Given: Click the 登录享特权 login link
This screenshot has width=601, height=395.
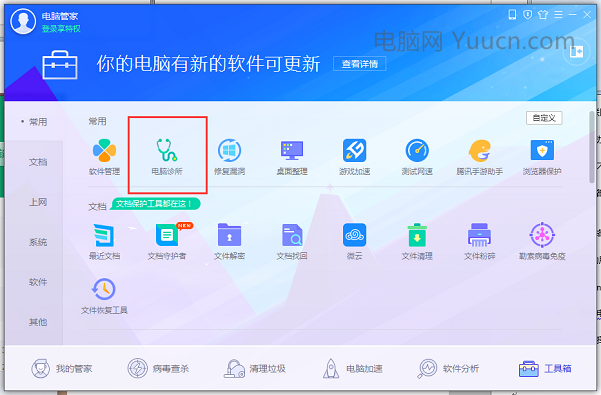Looking at the screenshot, I should (61, 29).
